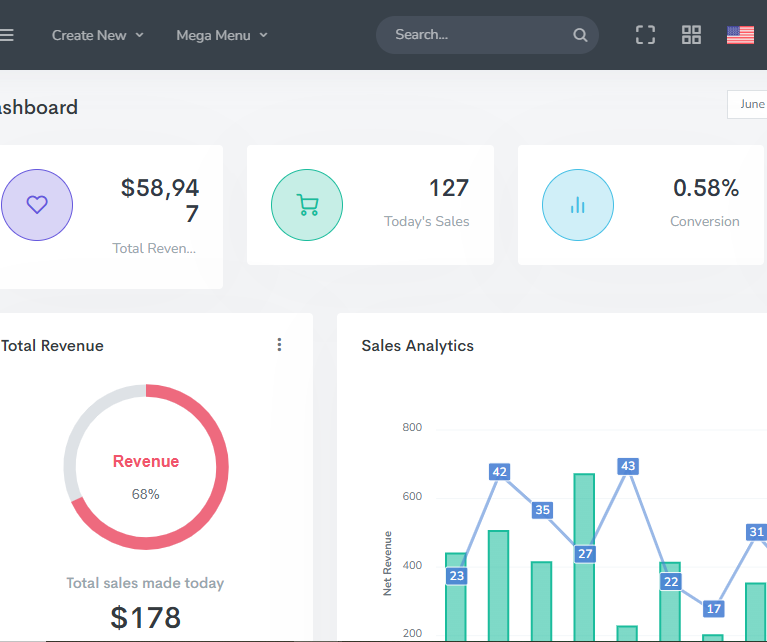
Task: Click the bar chart Conversion icon
Action: 578,205
